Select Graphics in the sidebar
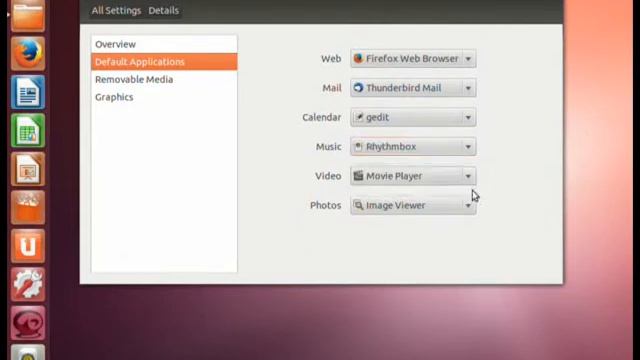 164,97
